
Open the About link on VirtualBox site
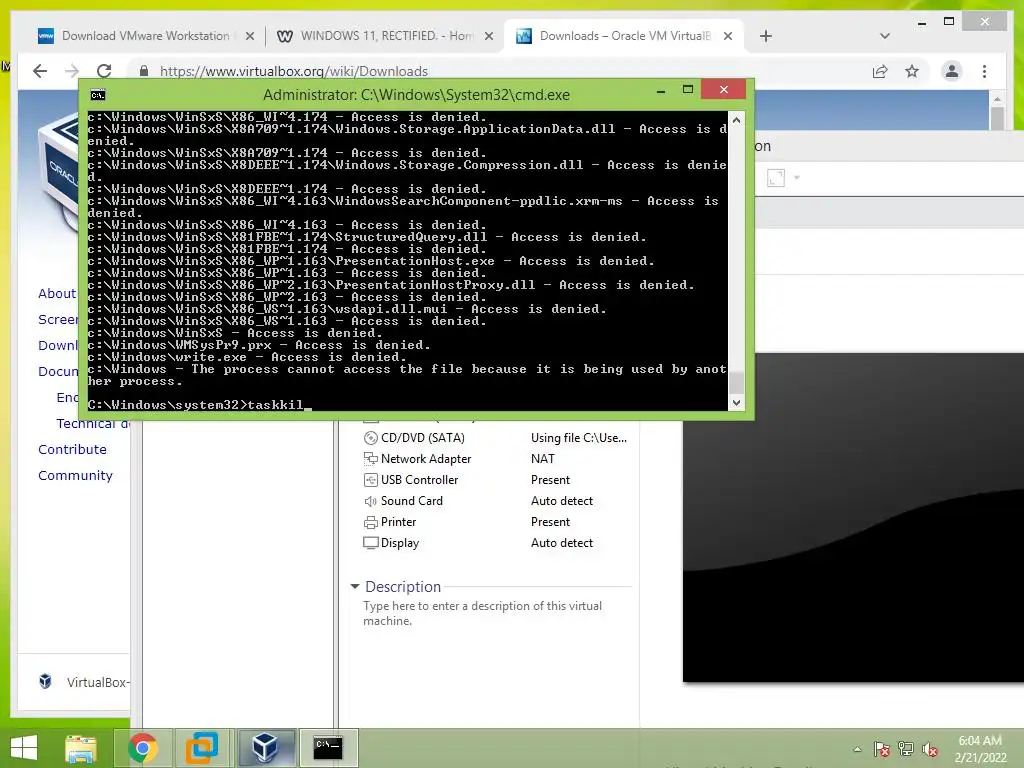tap(57, 293)
